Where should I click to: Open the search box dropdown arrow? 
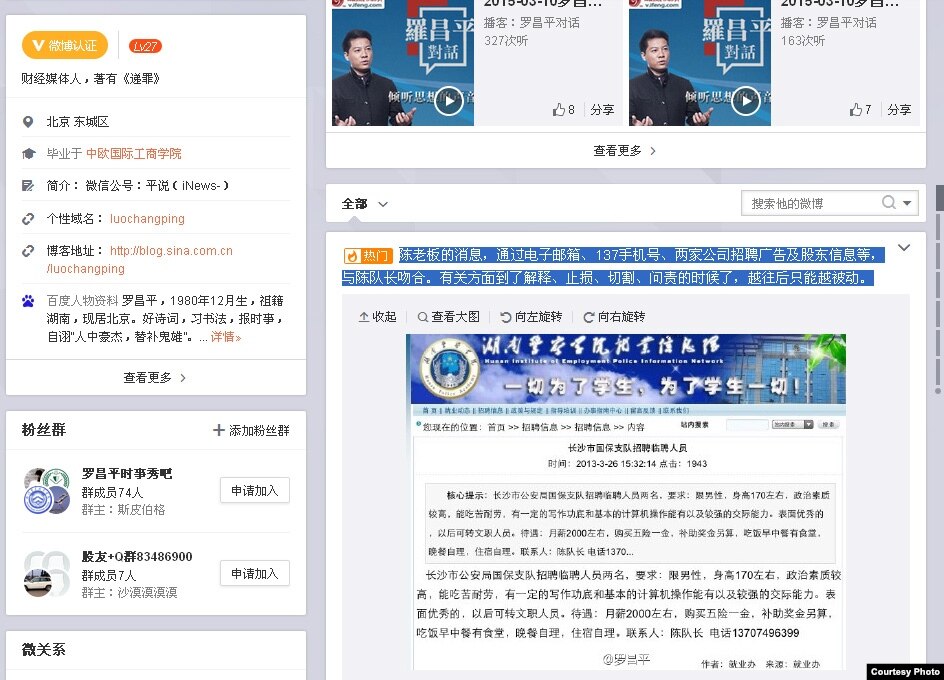[907, 203]
